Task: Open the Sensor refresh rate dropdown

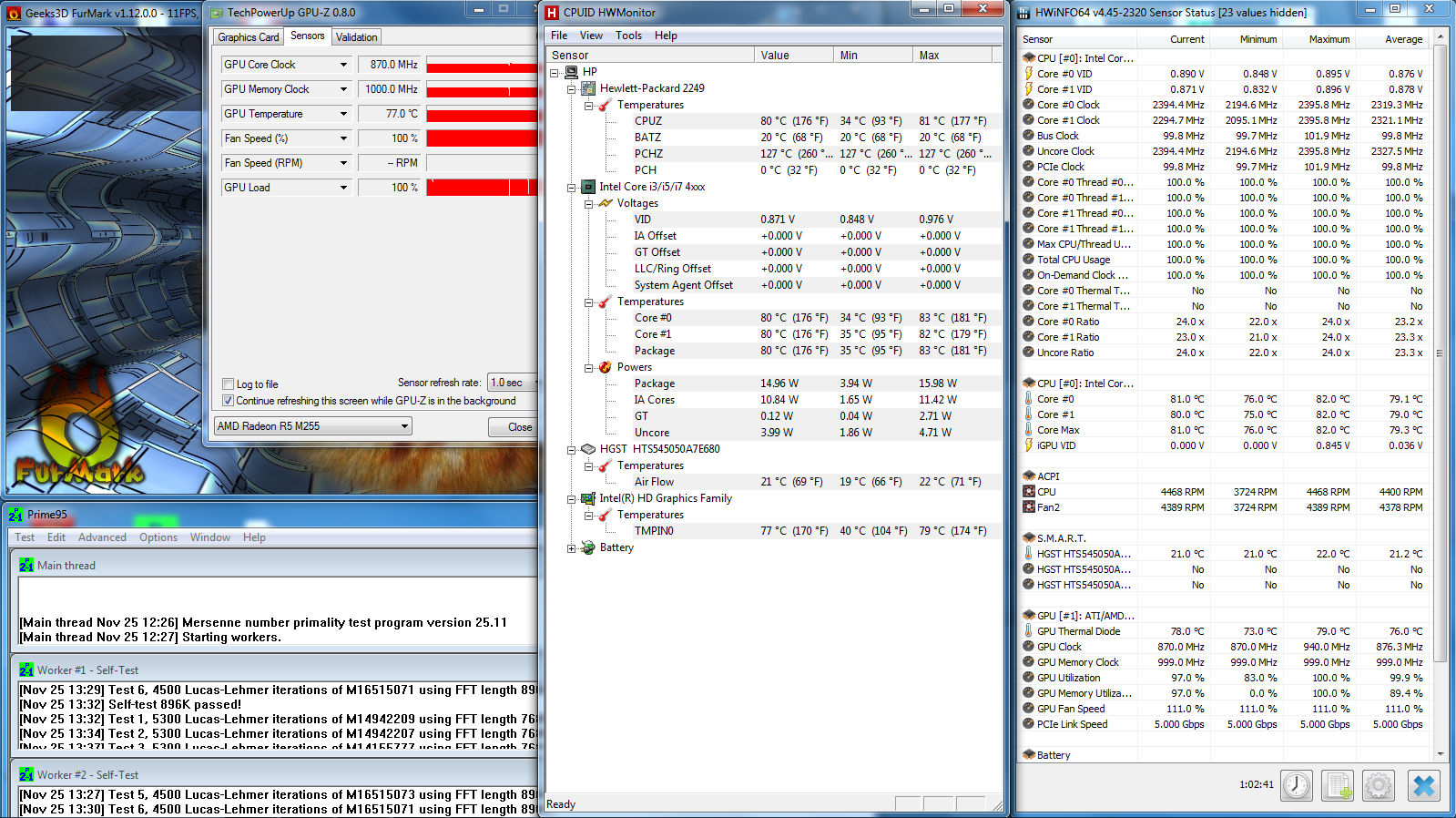Action: pyautogui.click(x=514, y=383)
